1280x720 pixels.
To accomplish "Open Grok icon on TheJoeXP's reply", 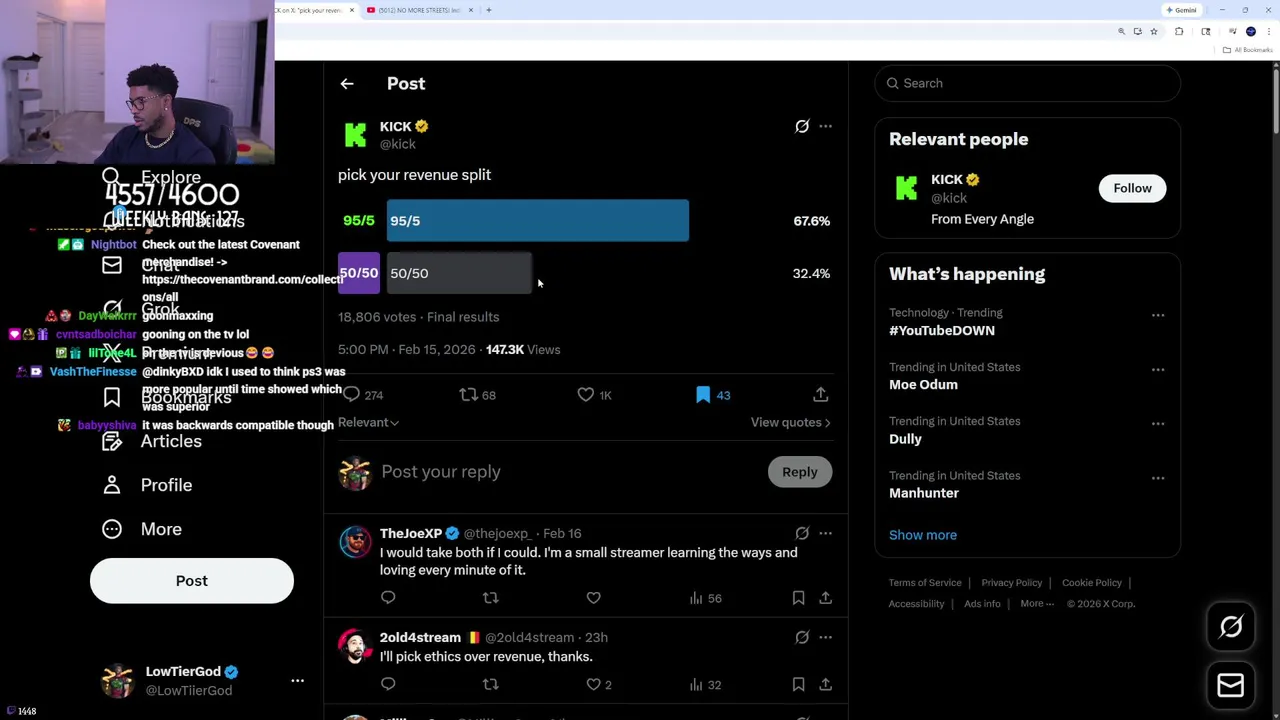I will tap(802, 533).
